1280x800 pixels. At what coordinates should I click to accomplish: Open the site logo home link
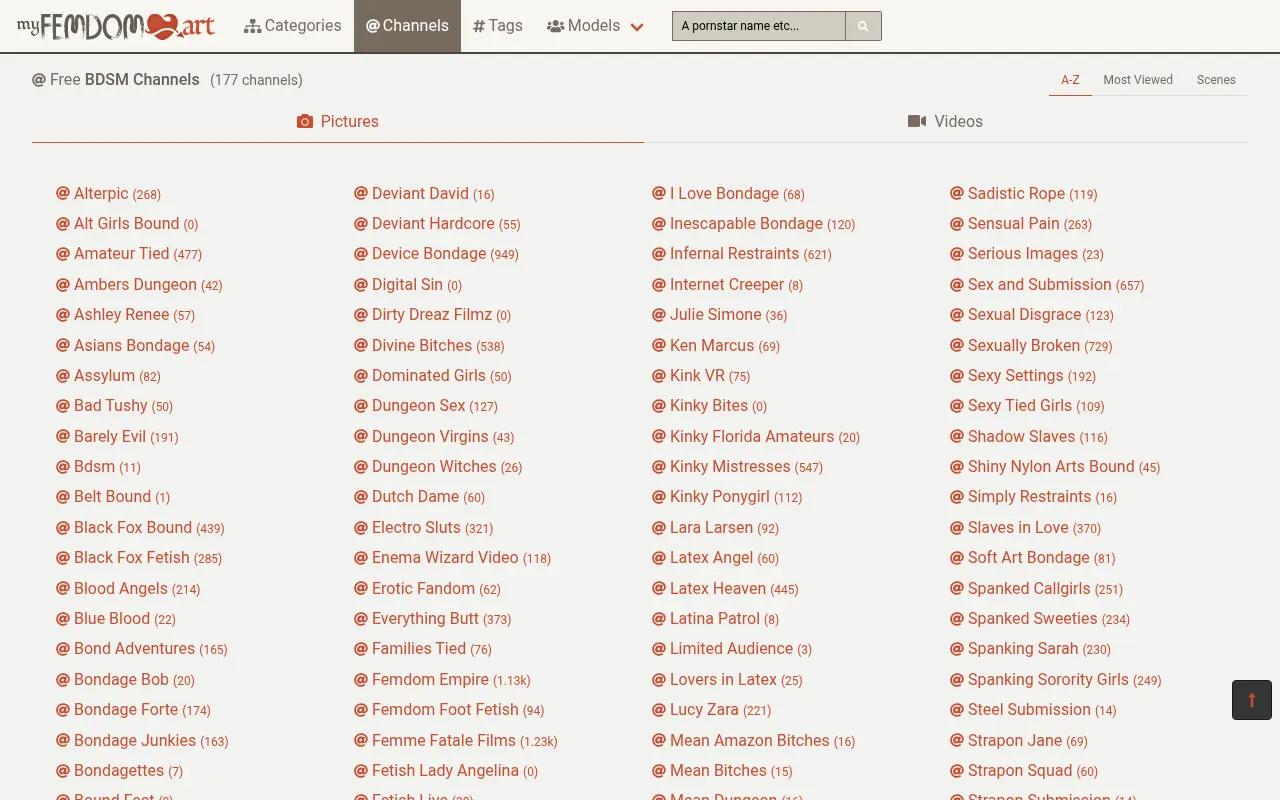tap(116, 26)
